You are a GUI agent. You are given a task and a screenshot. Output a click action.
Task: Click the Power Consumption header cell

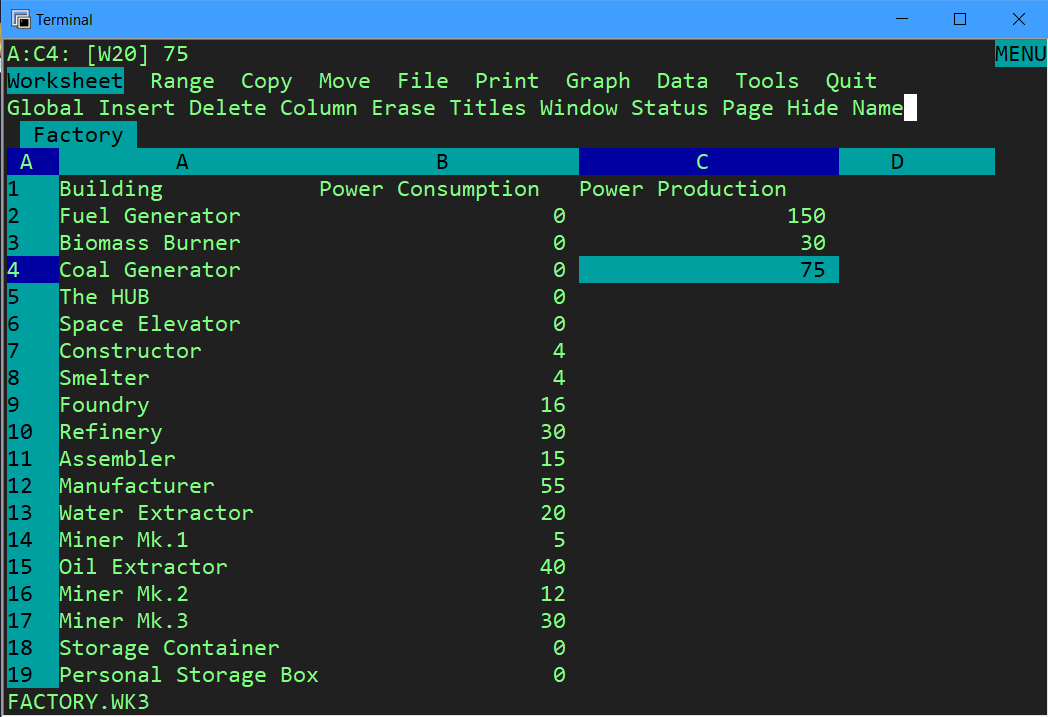(429, 189)
